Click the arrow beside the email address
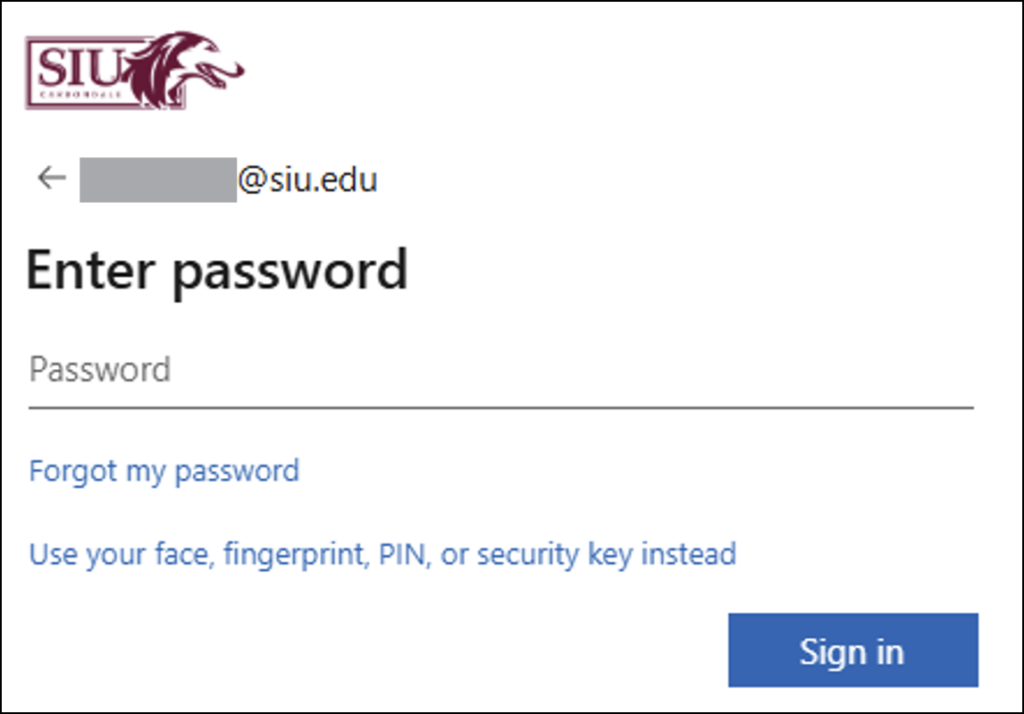1024x714 pixels. tap(49, 177)
